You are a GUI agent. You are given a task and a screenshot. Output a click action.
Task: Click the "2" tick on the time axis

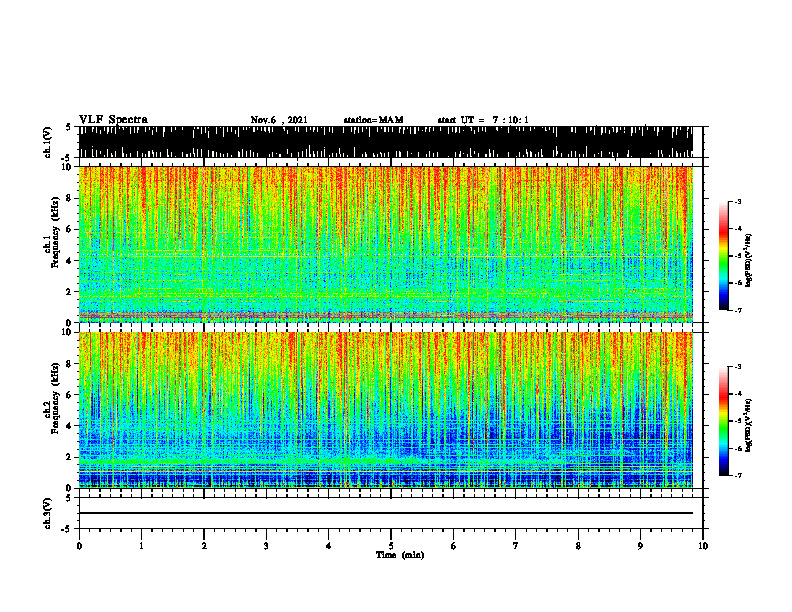click(204, 546)
